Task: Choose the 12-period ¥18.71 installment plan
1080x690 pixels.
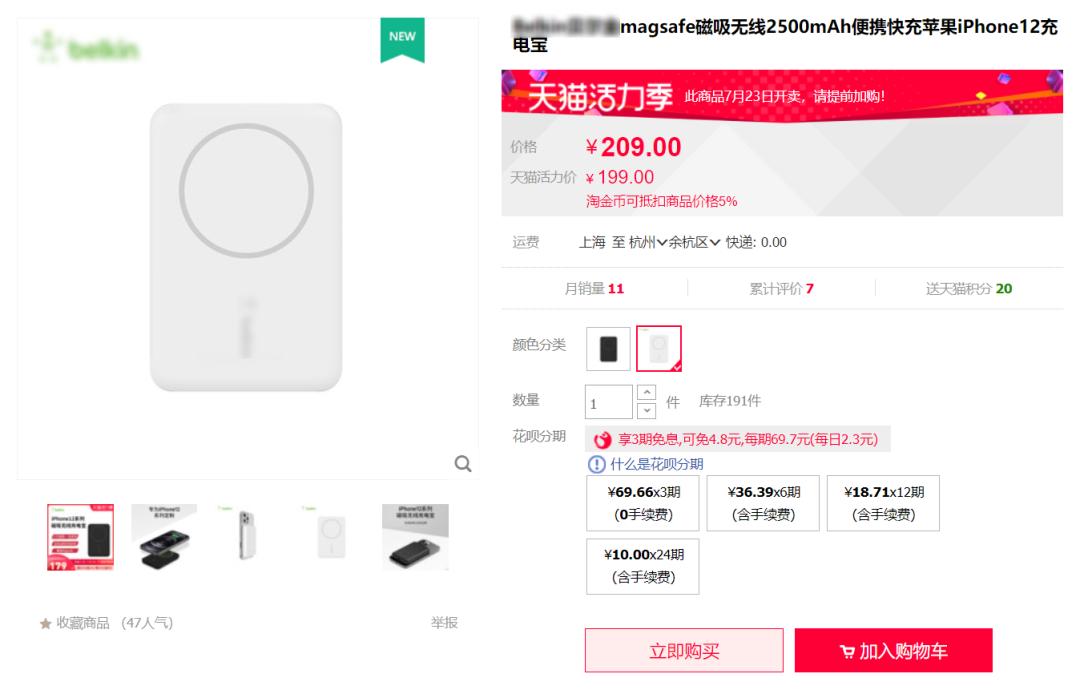Action: [x=883, y=503]
